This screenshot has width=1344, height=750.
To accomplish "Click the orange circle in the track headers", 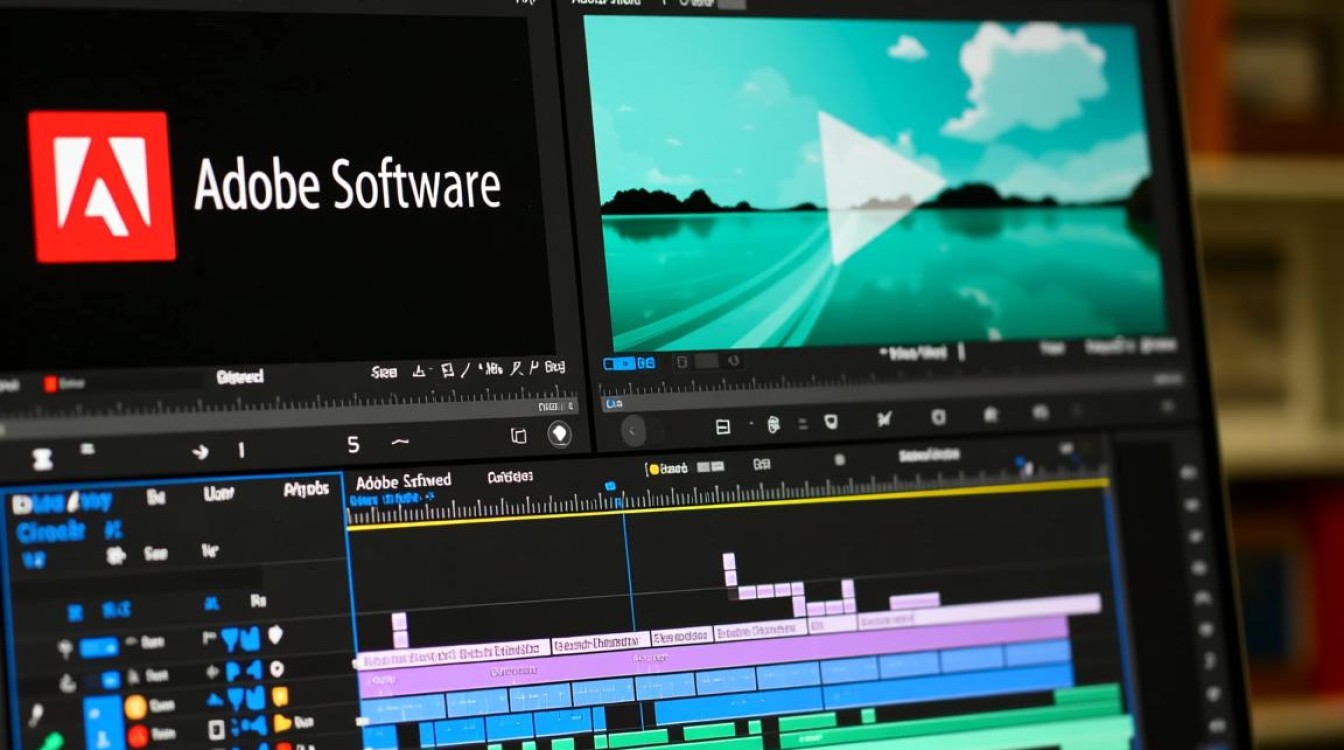I will 135,708.
